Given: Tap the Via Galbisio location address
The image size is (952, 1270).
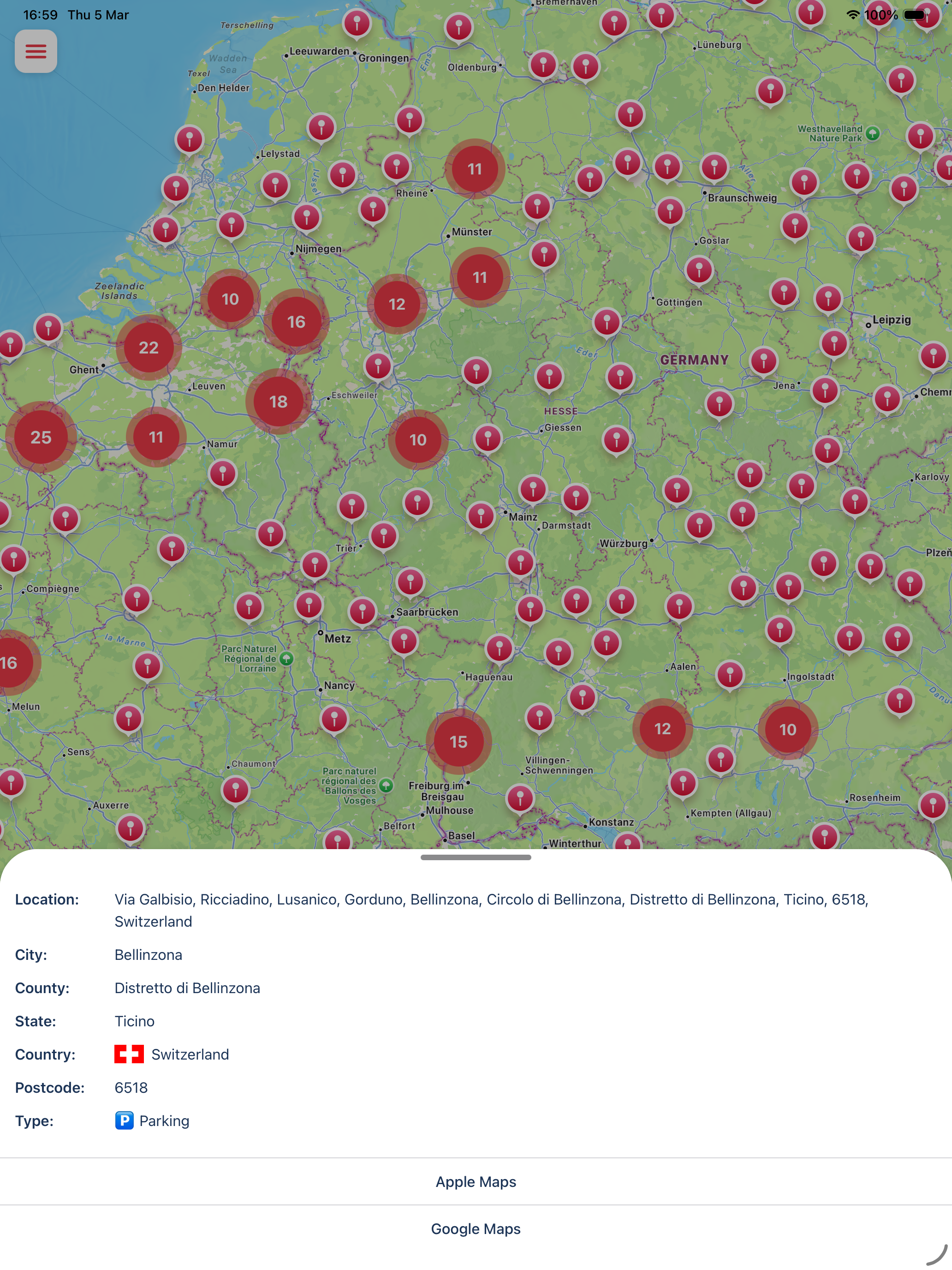Looking at the screenshot, I should (492, 910).
